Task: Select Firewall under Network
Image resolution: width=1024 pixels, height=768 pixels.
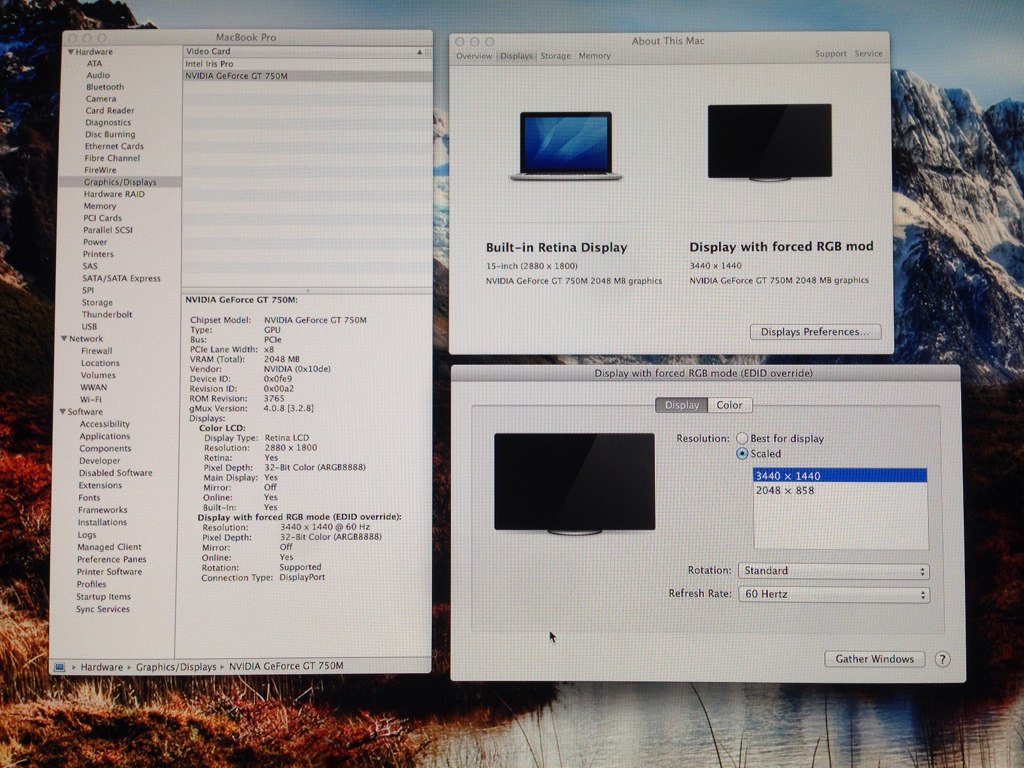Action: (x=97, y=351)
